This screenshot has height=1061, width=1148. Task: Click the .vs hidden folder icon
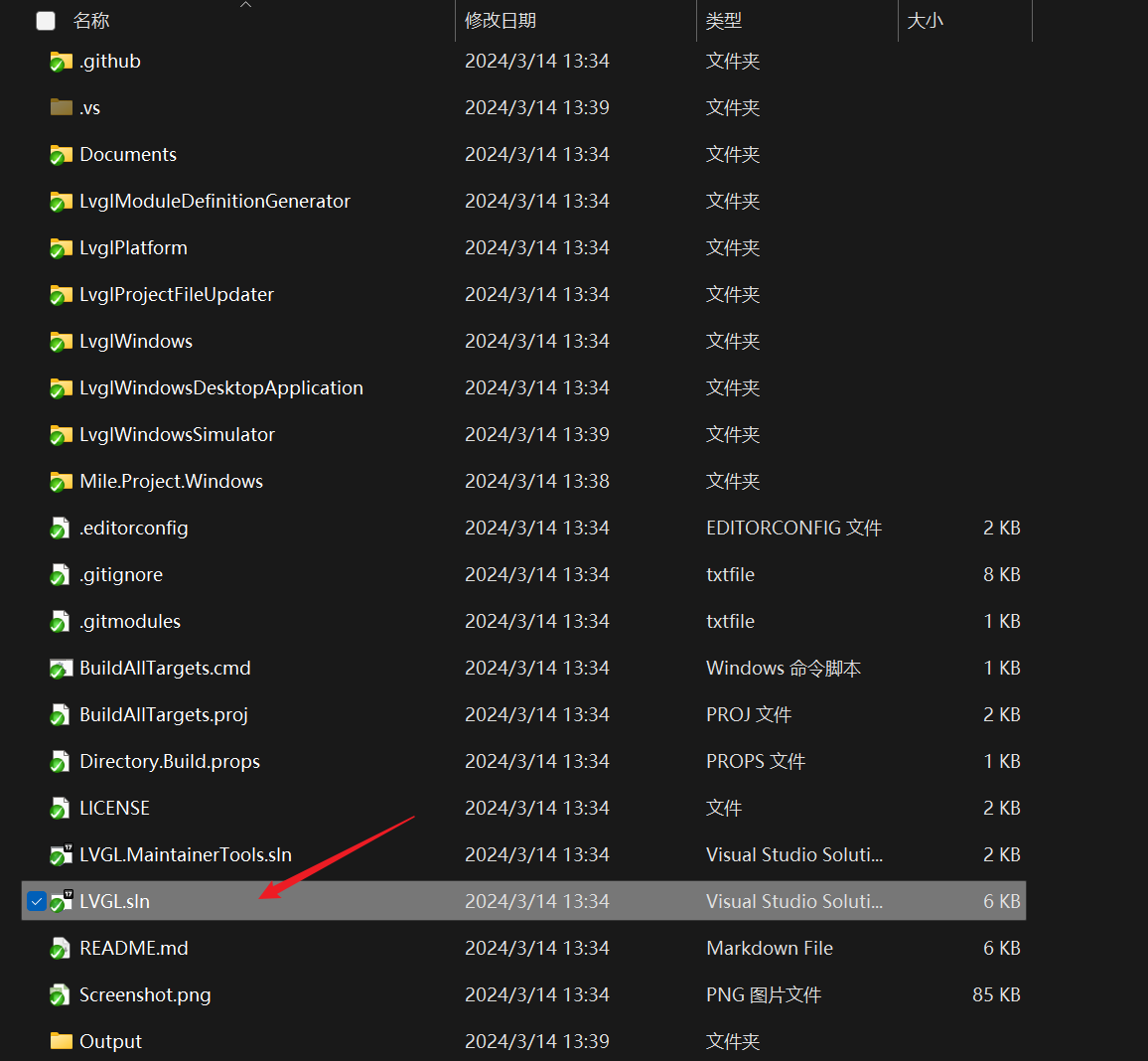61,107
